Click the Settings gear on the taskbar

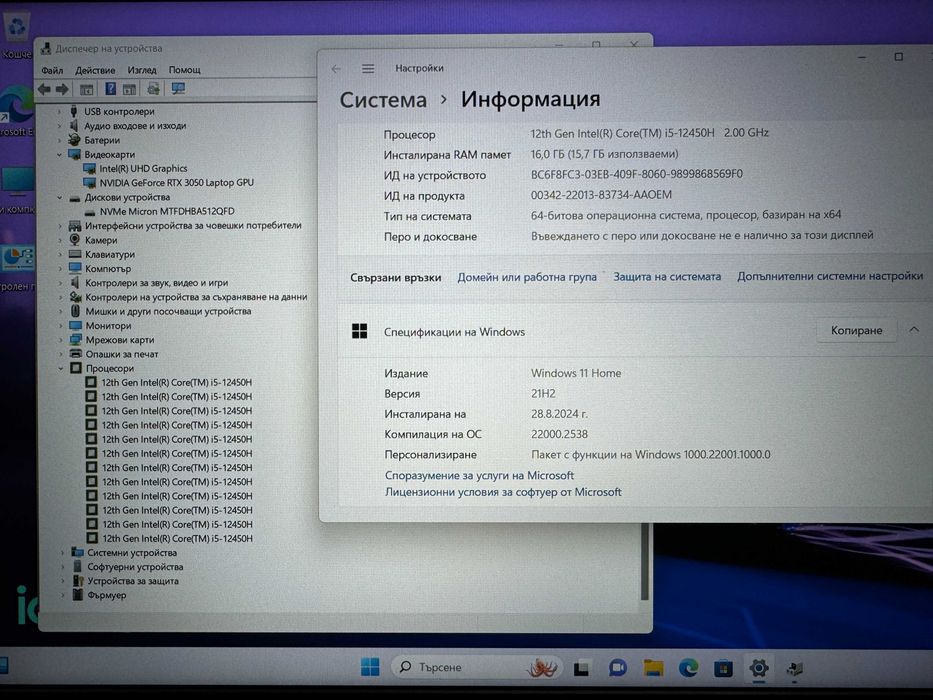coord(759,668)
